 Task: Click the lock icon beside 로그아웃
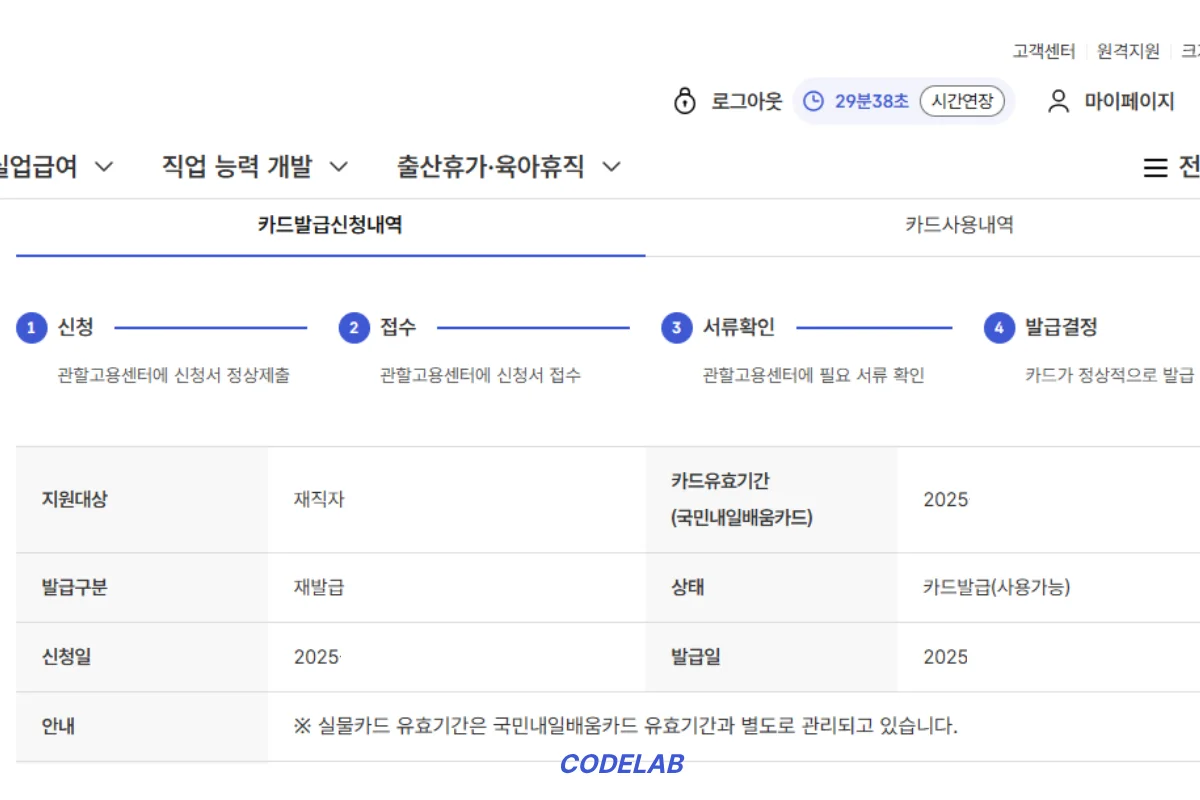[685, 101]
